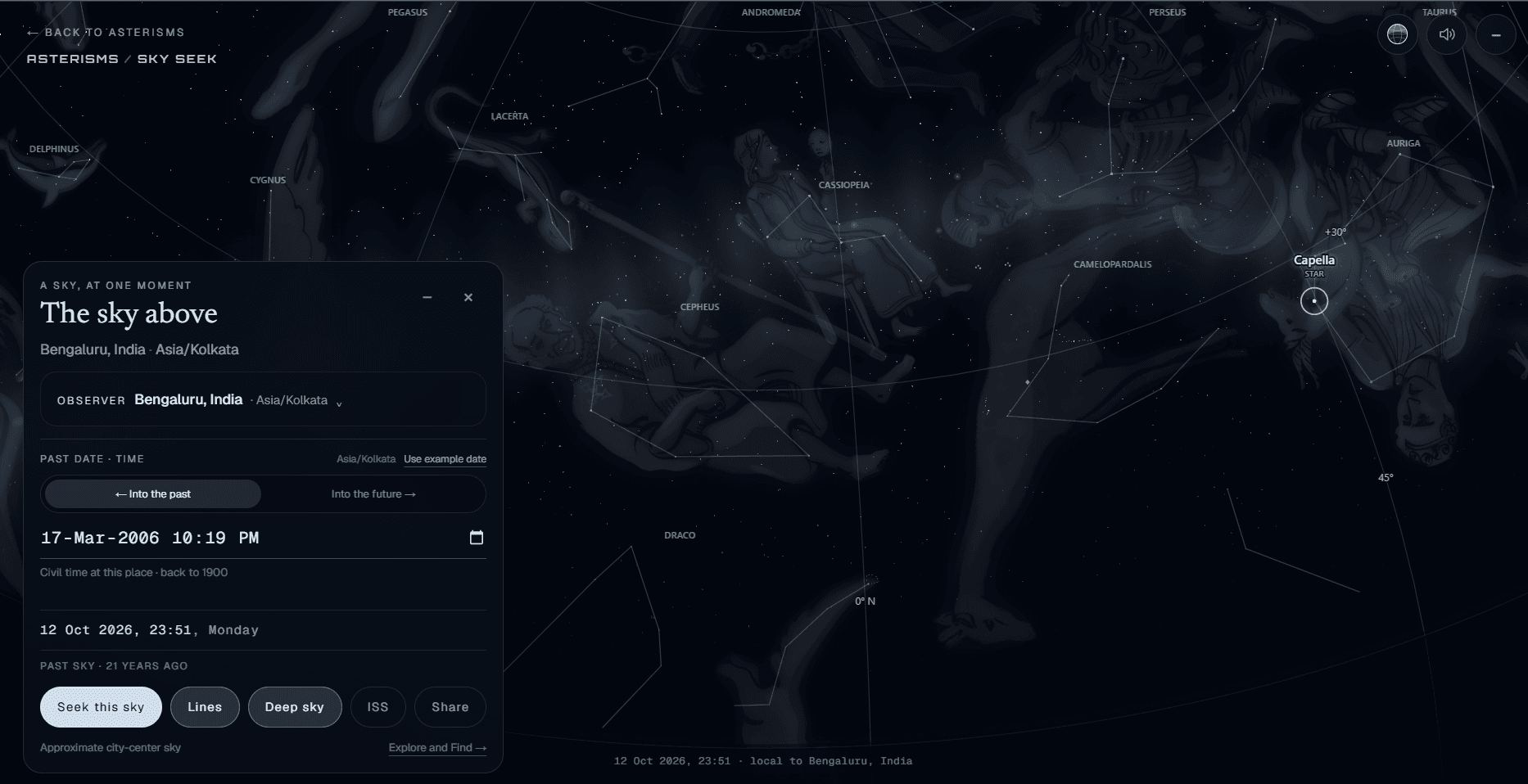Click the 0° N horizon marker

pos(866,602)
